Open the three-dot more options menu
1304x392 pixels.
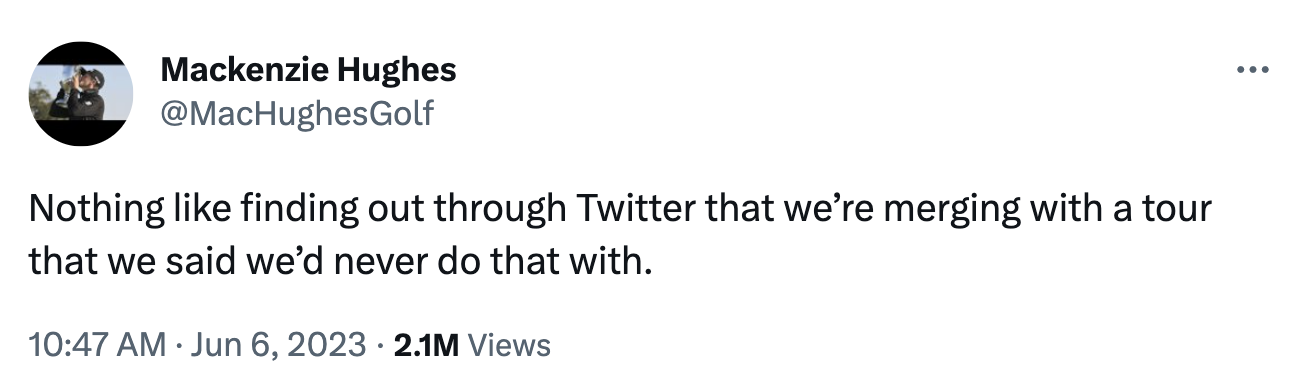(x=1252, y=70)
